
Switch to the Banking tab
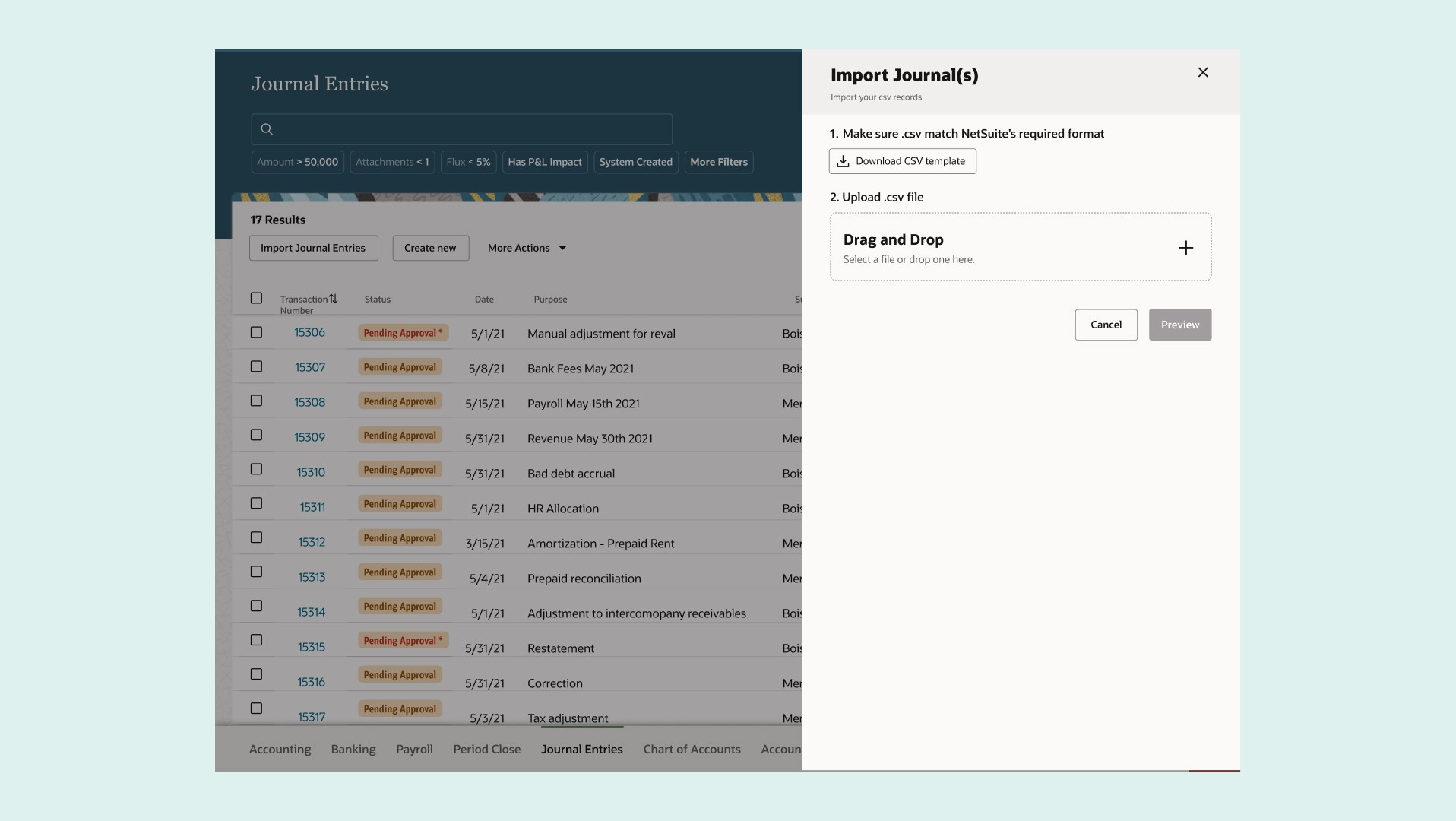click(353, 749)
